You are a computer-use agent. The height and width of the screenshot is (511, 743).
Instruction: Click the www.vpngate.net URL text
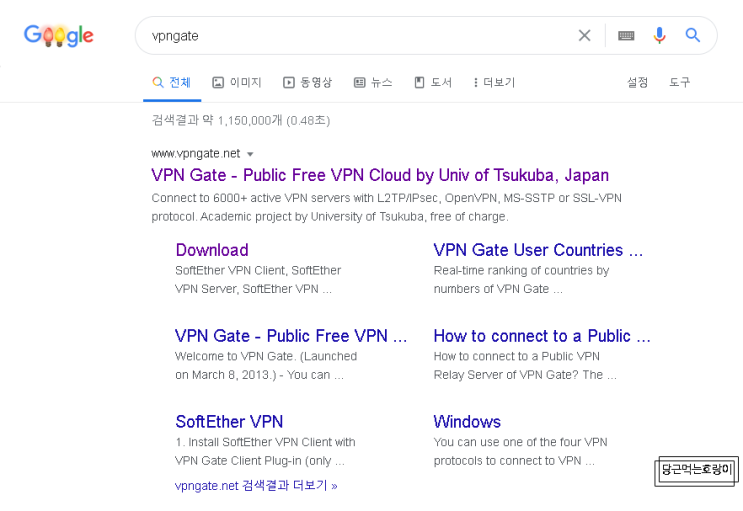coord(196,154)
